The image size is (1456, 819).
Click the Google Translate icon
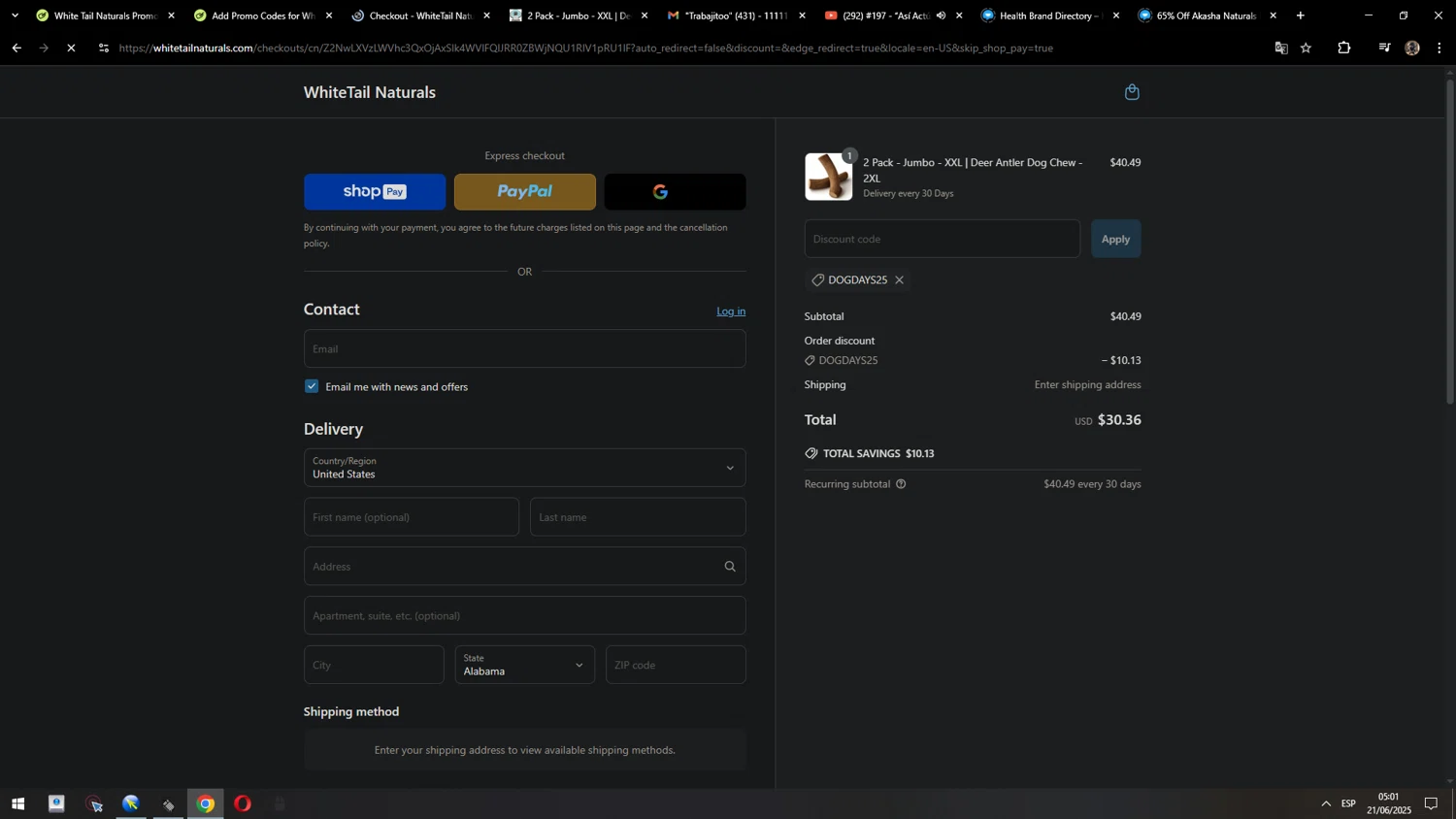pos(1281,48)
